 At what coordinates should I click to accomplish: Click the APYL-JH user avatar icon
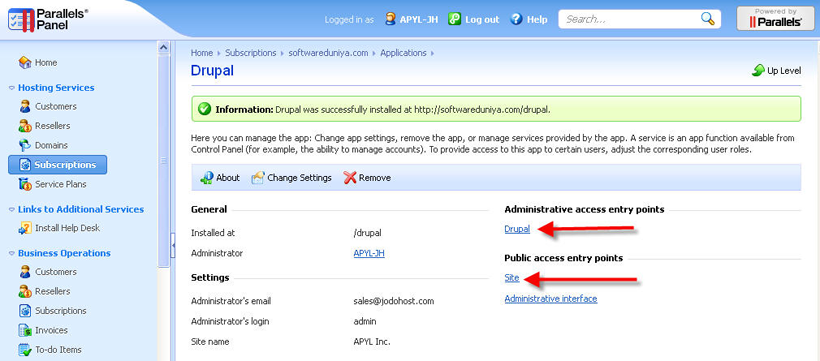(x=390, y=19)
